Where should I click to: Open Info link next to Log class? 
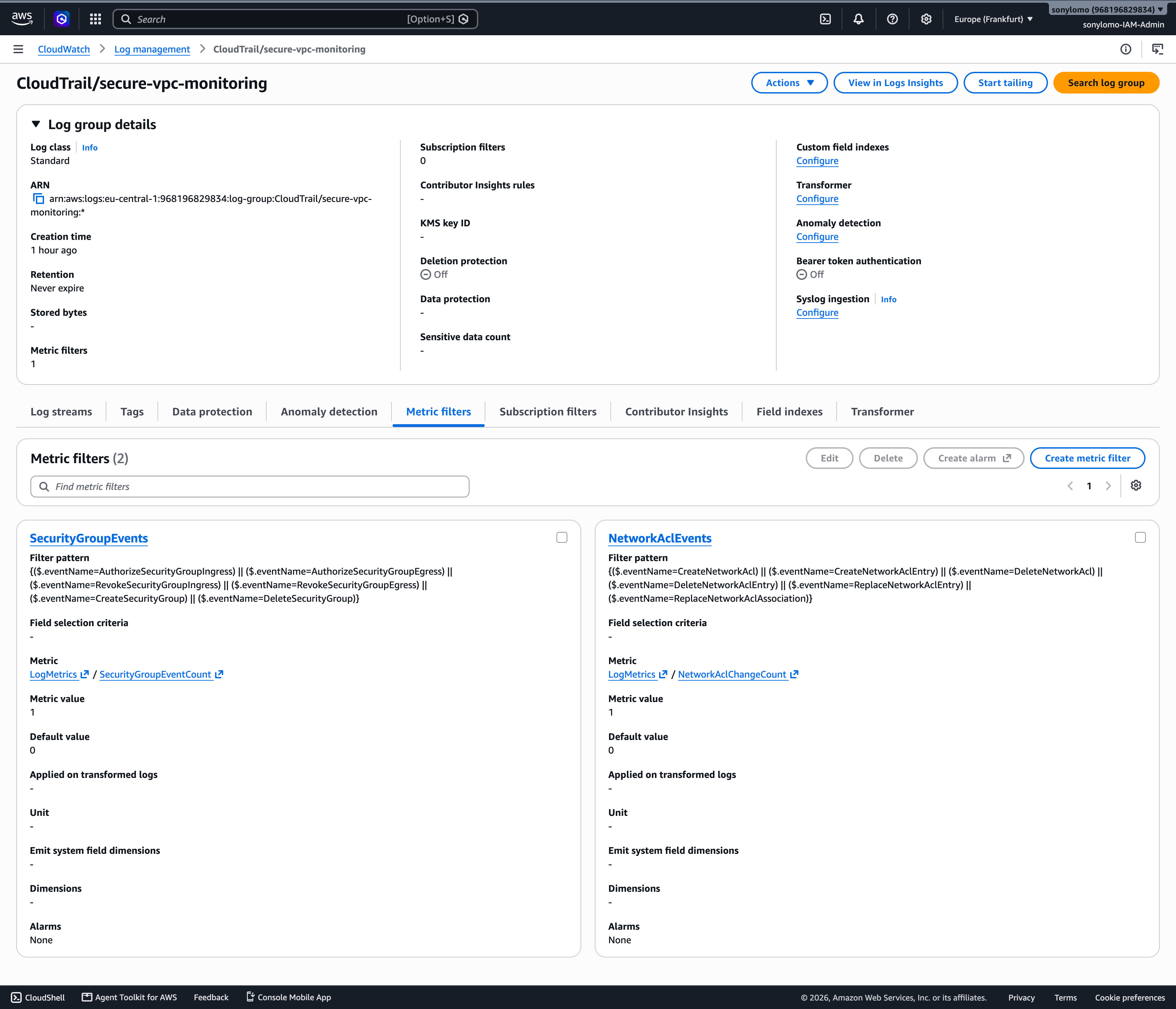90,148
